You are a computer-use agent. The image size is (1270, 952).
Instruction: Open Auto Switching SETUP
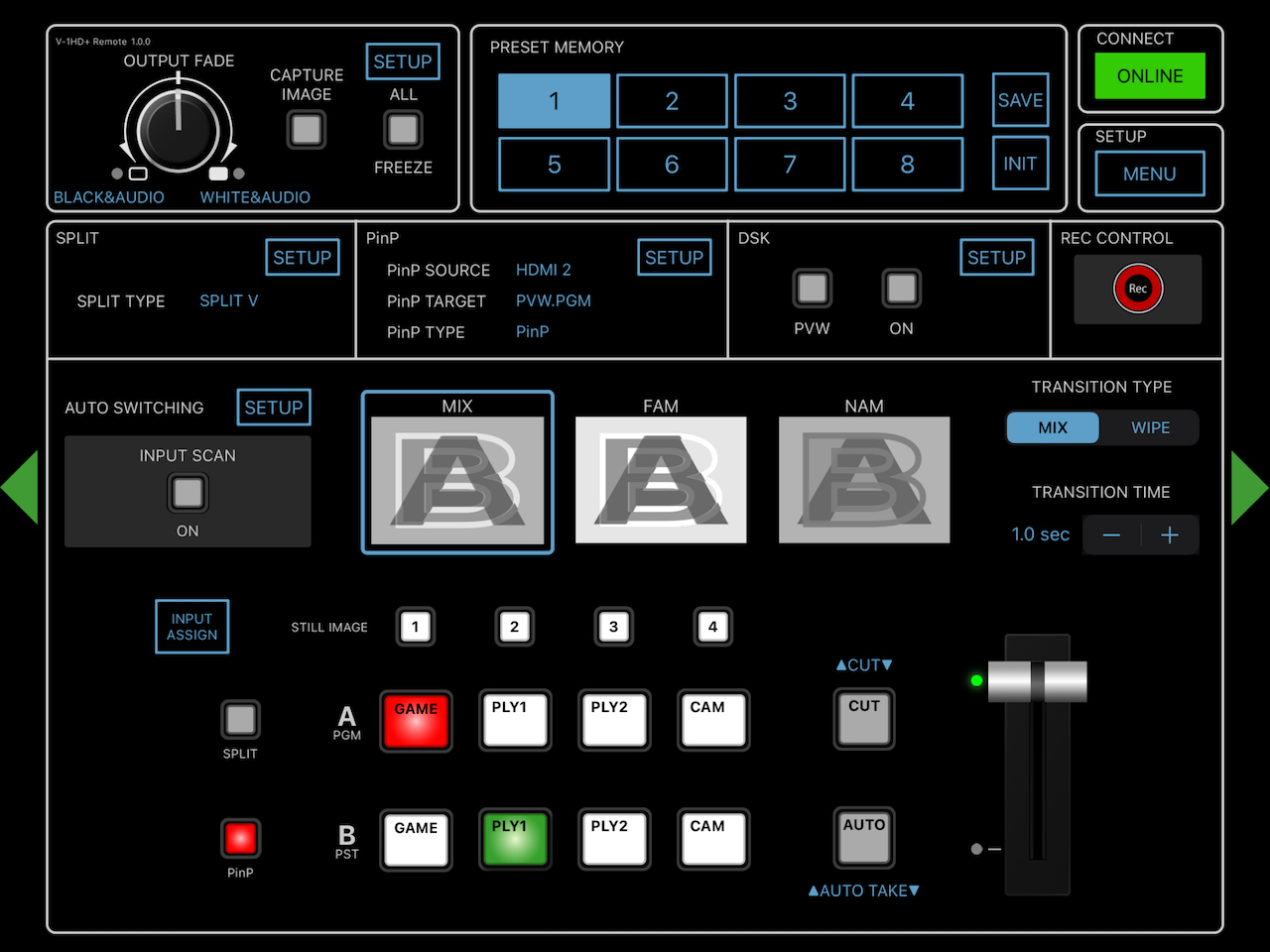(274, 408)
